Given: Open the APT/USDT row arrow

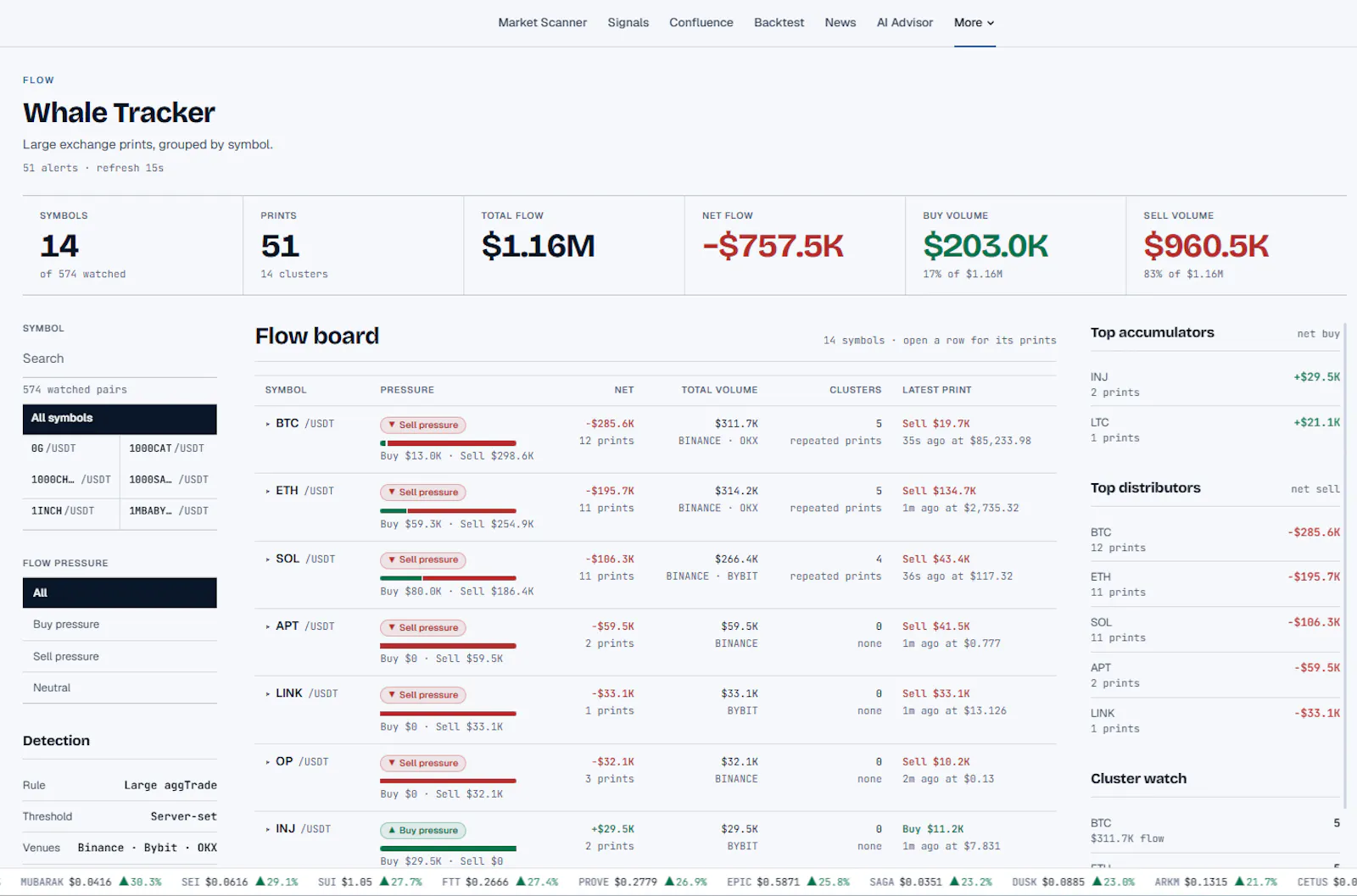Looking at the screenshot, I should click(x=268, y=626).
